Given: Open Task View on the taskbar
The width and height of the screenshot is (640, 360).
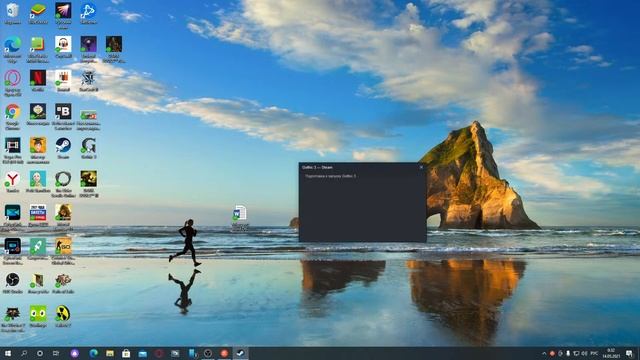Looking at the screenshot, I should tap(56, 353).
